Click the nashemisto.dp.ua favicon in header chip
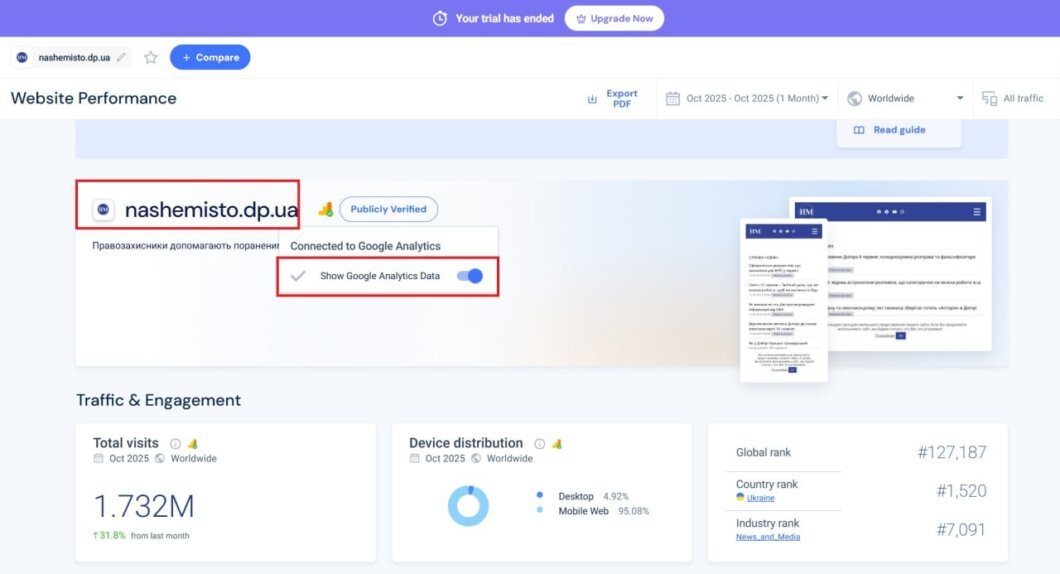The height and width of the screenshot is (574, 1060). [x=23, y=58]
